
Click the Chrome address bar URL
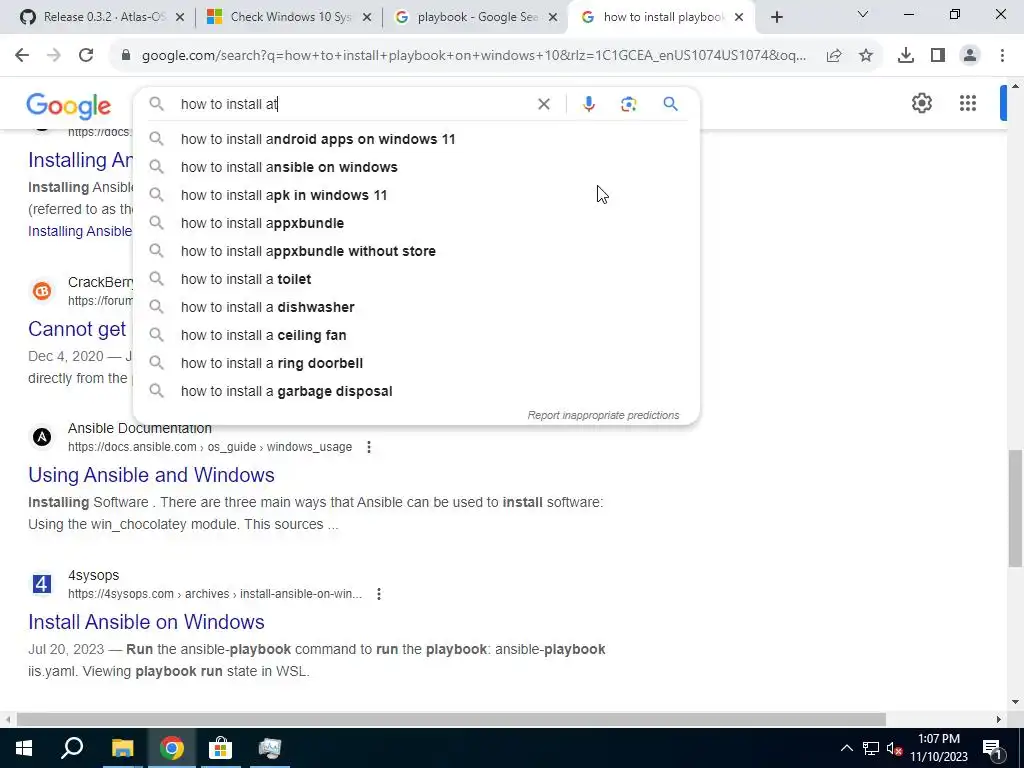click(473, 56)
